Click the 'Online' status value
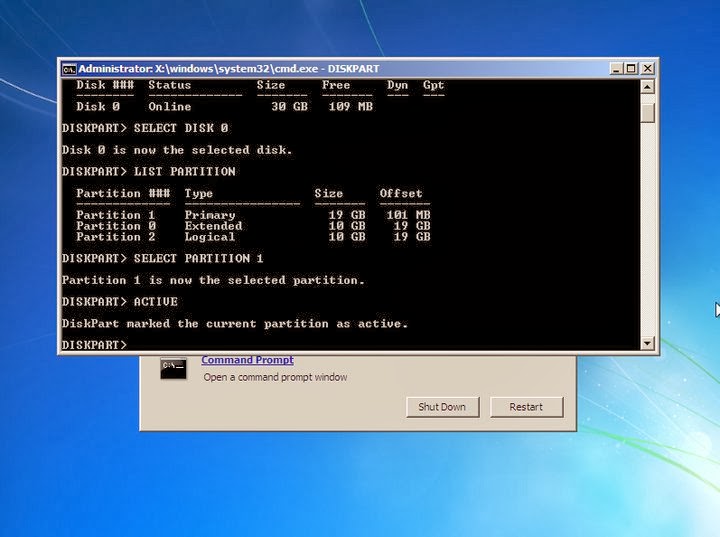Viewport: 720px width, 537px height. (169, 107)
